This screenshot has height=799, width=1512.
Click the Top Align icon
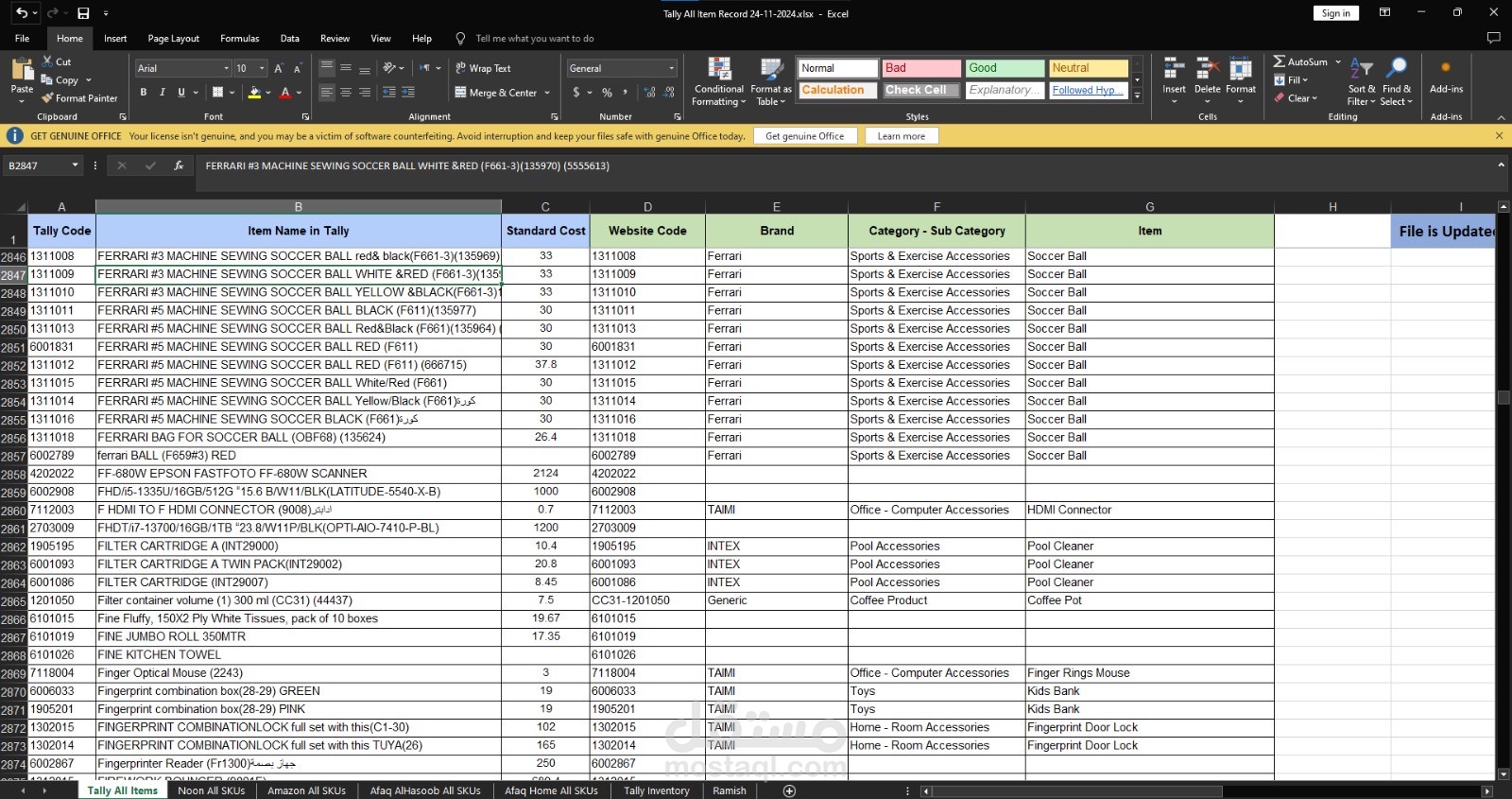327,68
